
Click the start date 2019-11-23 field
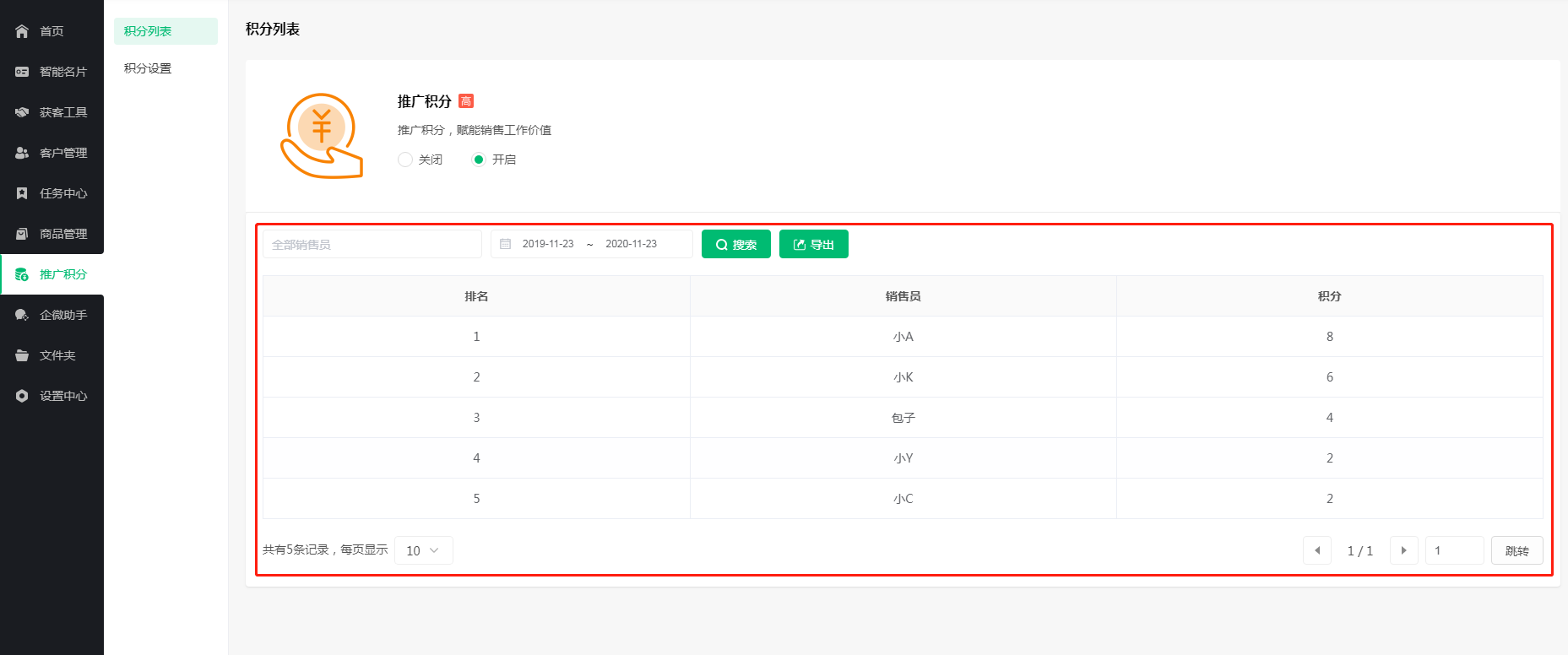(x=548, y=244)
